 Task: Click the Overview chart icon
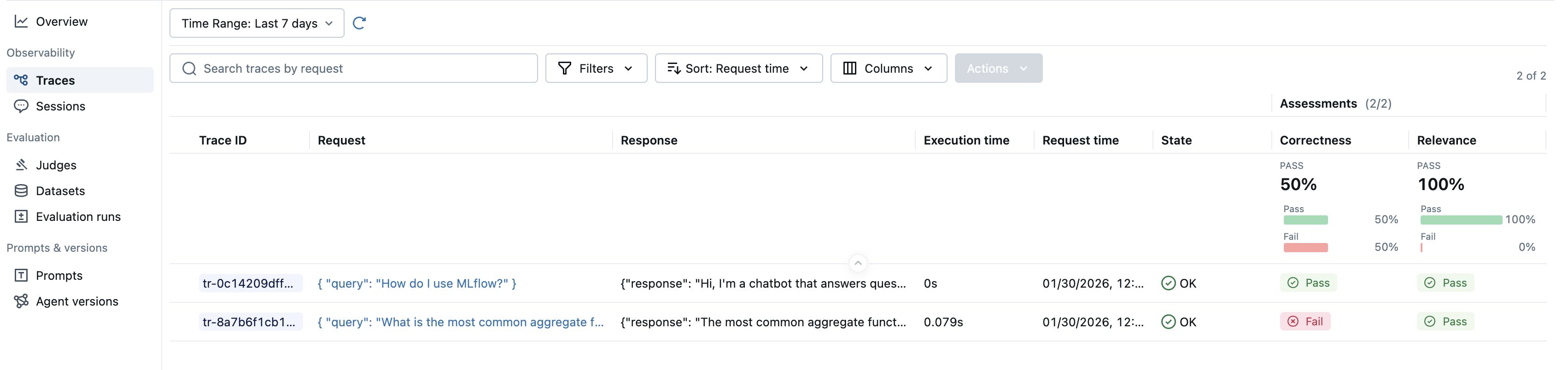pos(20,21)
